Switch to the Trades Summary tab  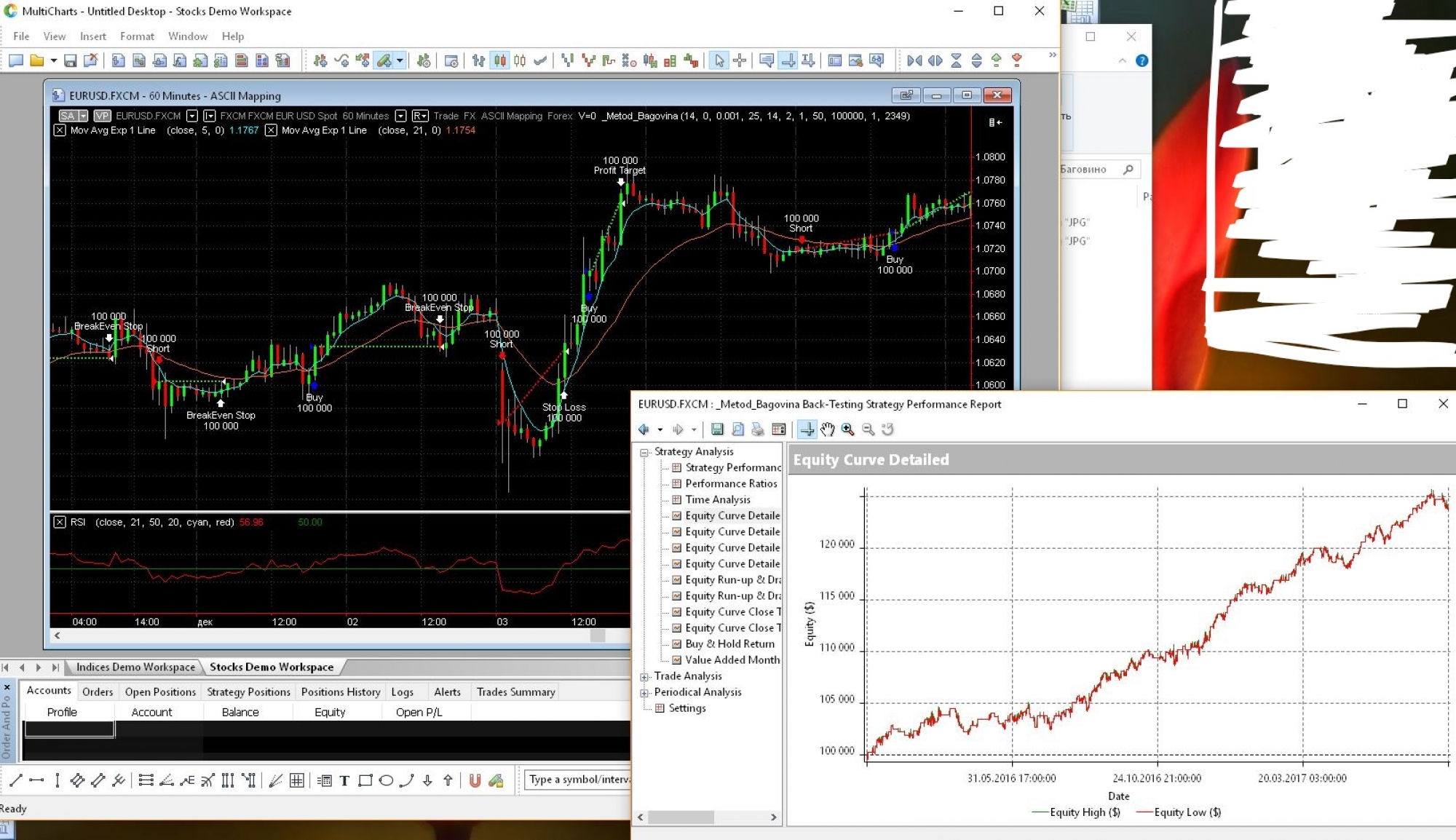[515, 692]
